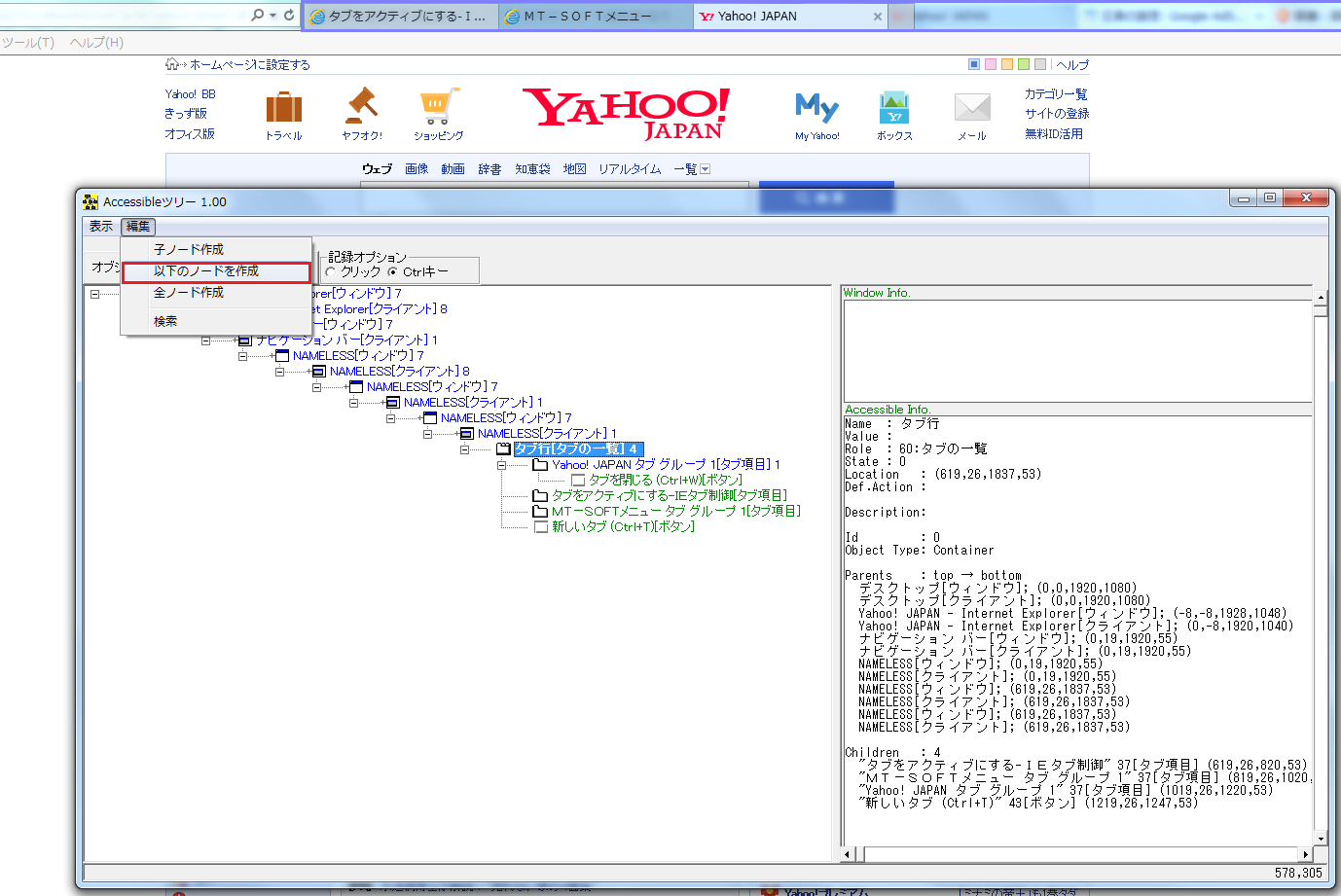Collapse the タブ行[タブの一覧] tree node
Viewport: 1341px width, 896px height.
(x=465, y=449)
